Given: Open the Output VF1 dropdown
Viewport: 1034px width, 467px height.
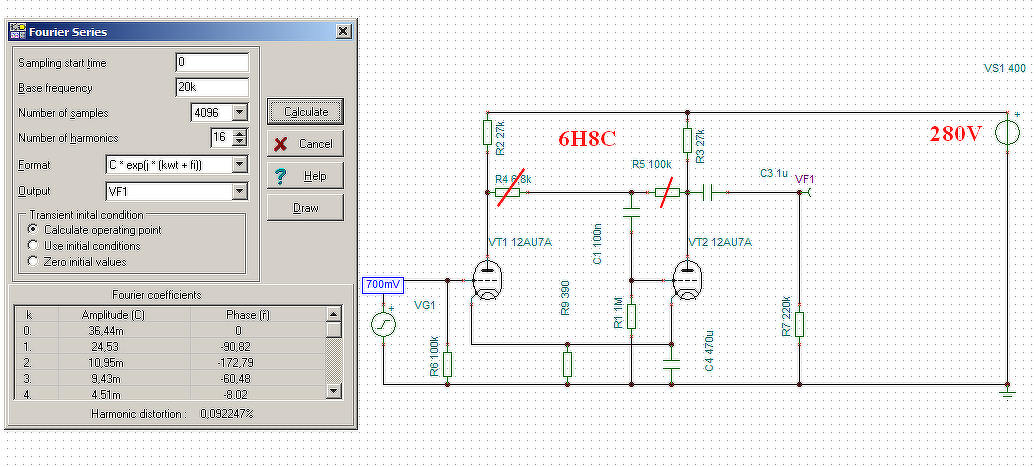Looking at the screenshot, I should 240,191.
